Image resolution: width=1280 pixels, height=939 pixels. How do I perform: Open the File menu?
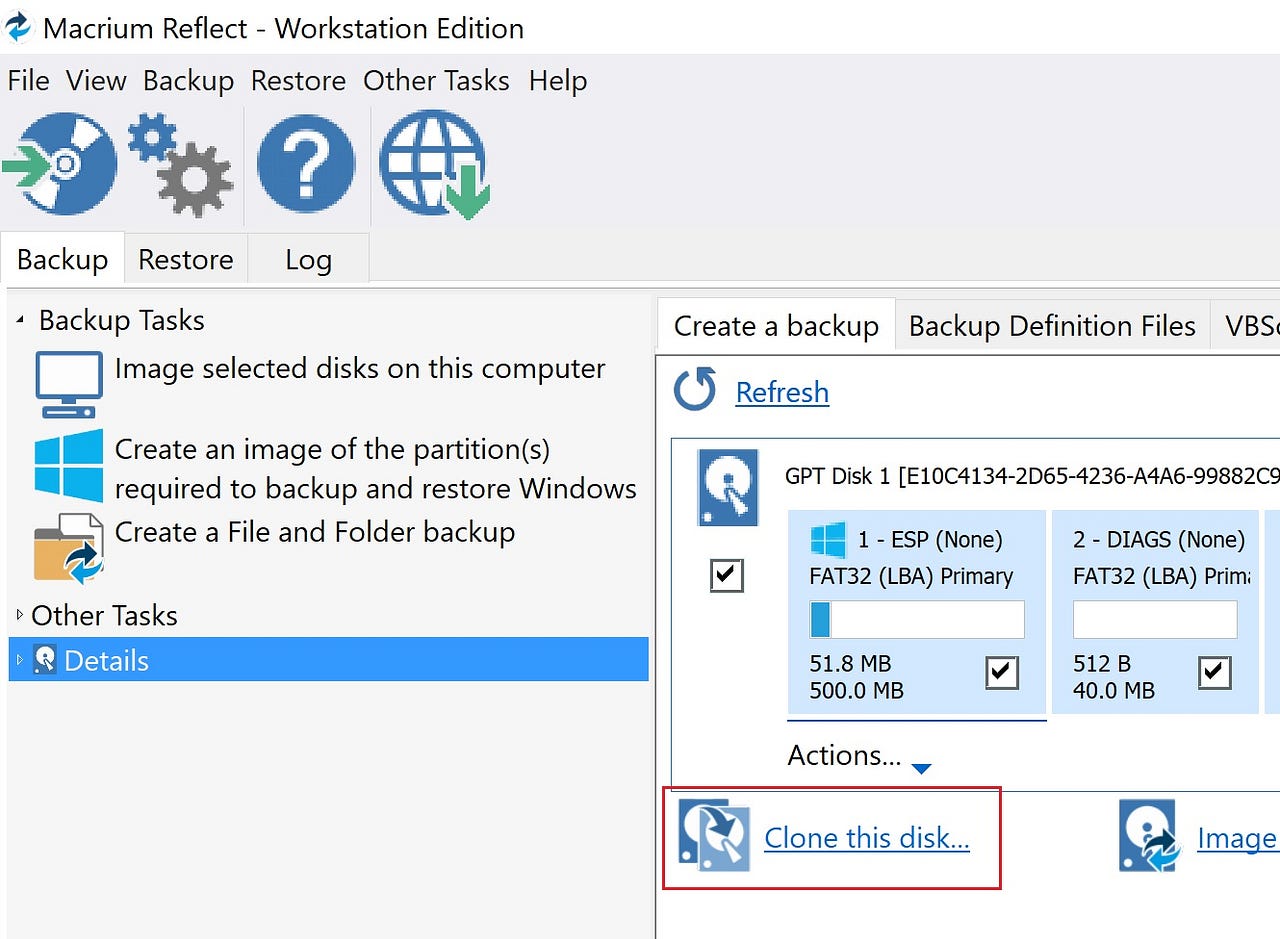pos(28,81)
